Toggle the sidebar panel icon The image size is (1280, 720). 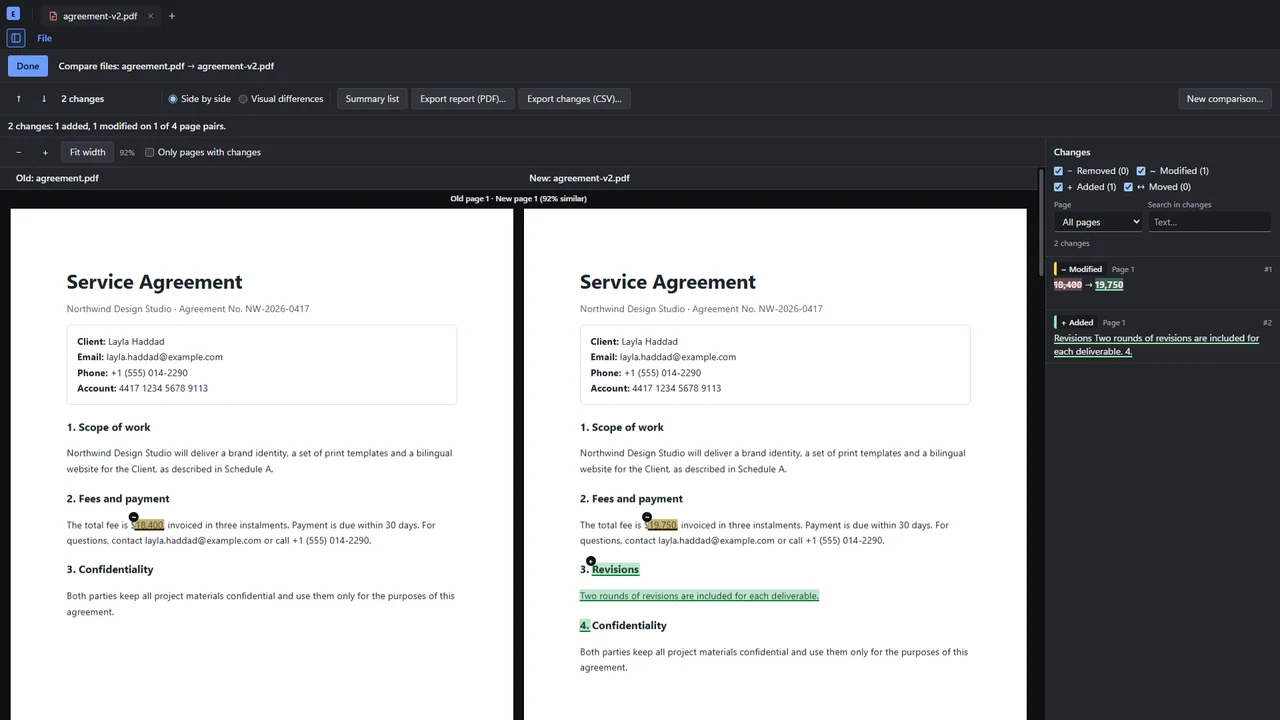tap(16, 38)
